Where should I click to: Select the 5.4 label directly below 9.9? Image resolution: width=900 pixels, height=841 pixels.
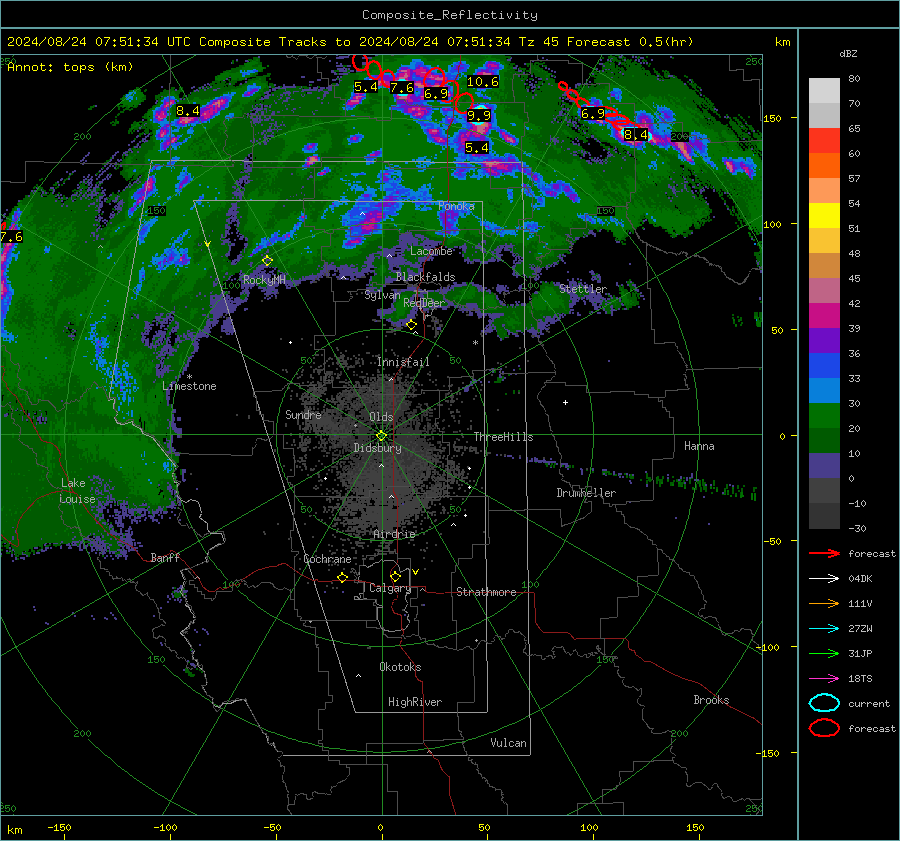476,148
